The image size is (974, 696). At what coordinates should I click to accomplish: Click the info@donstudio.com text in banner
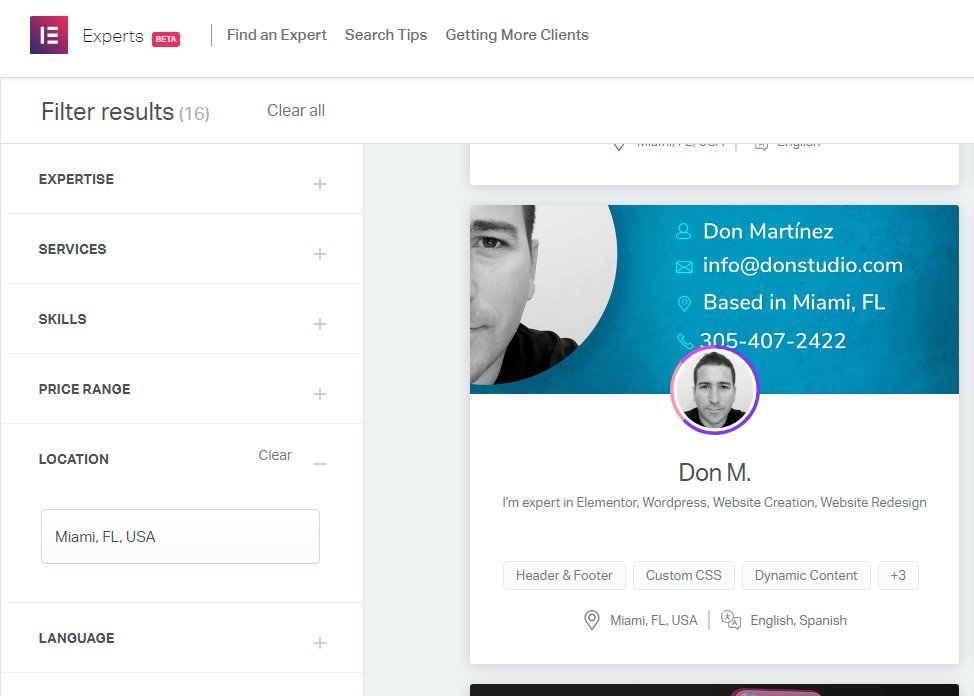(x=803, y=265)
